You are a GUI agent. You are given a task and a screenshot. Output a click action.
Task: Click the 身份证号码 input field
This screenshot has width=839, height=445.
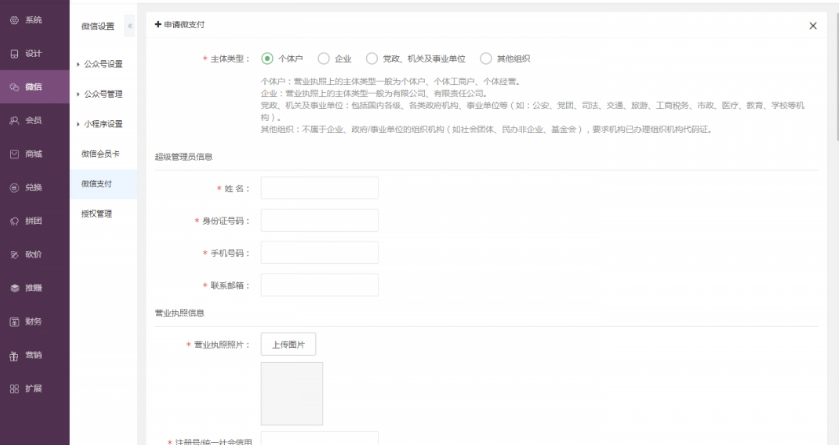319,220
